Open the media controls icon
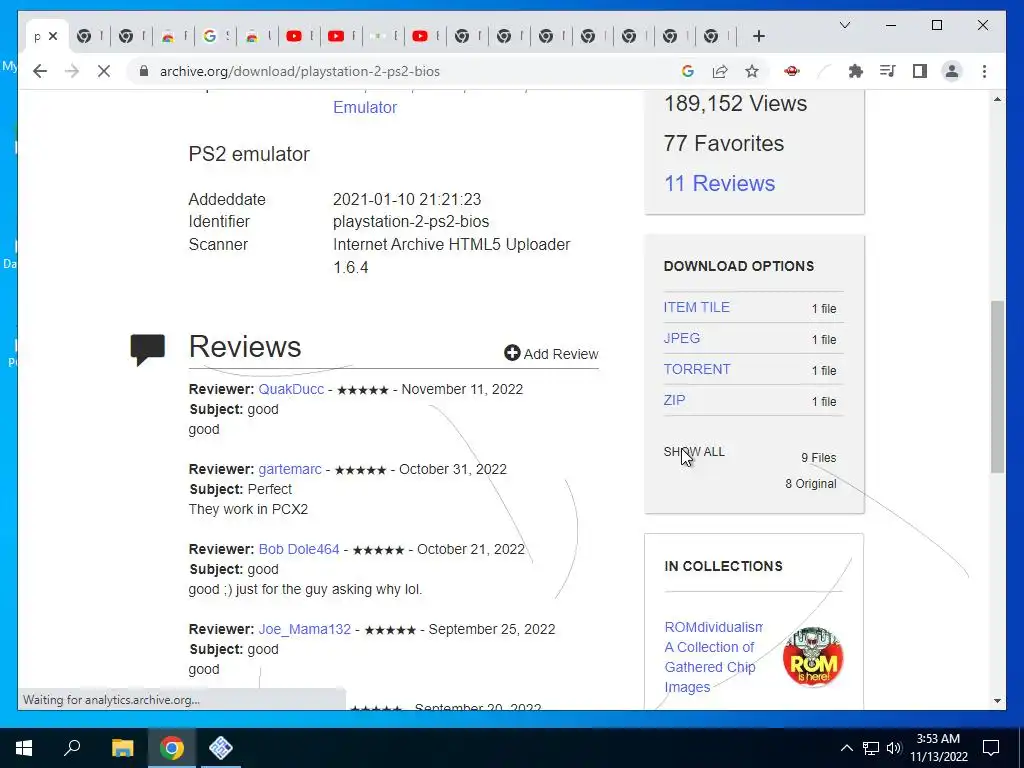Viewport: 1024px width, 768px height. 888,71
